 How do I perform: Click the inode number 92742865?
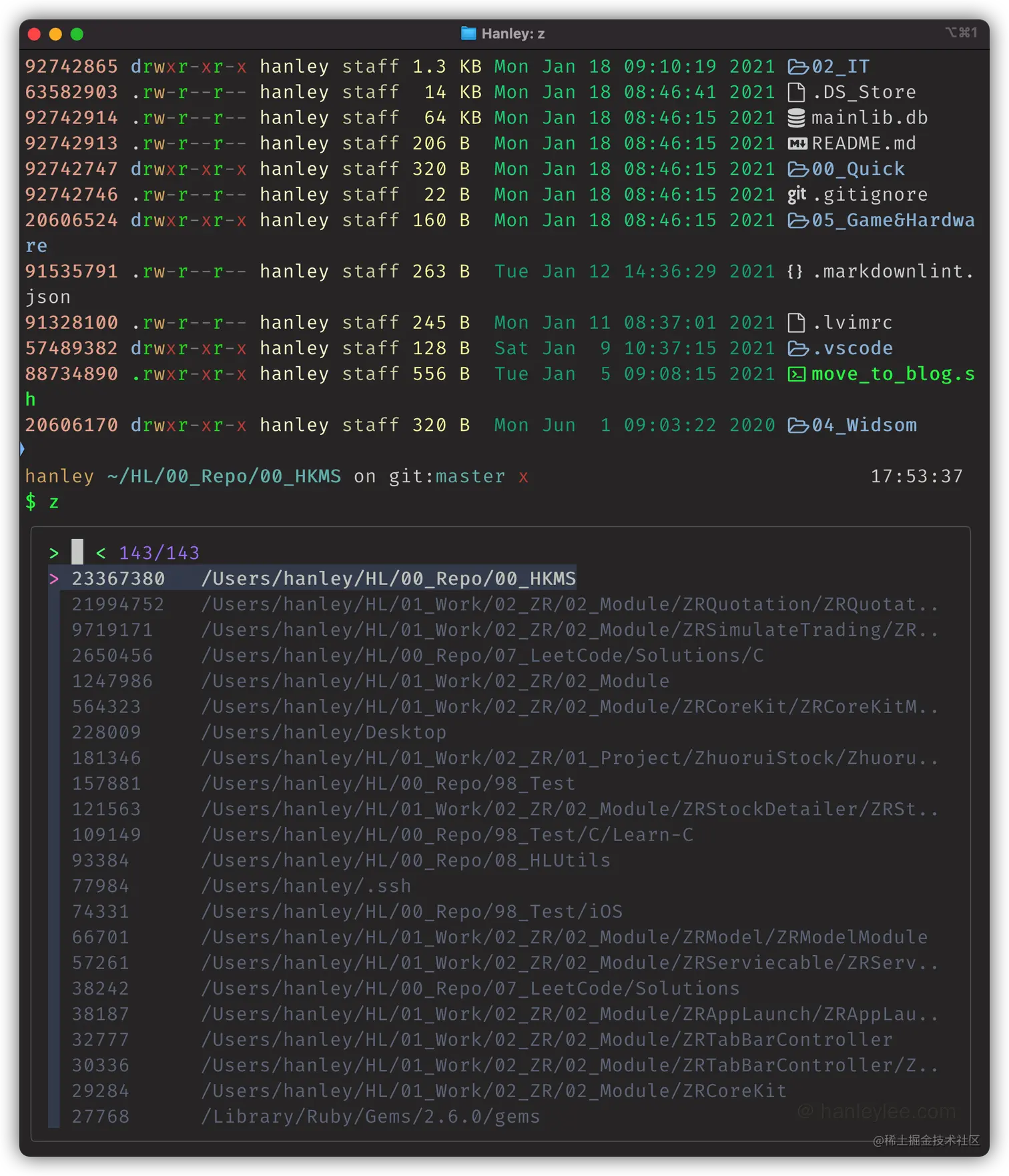(x=71, y=67)
